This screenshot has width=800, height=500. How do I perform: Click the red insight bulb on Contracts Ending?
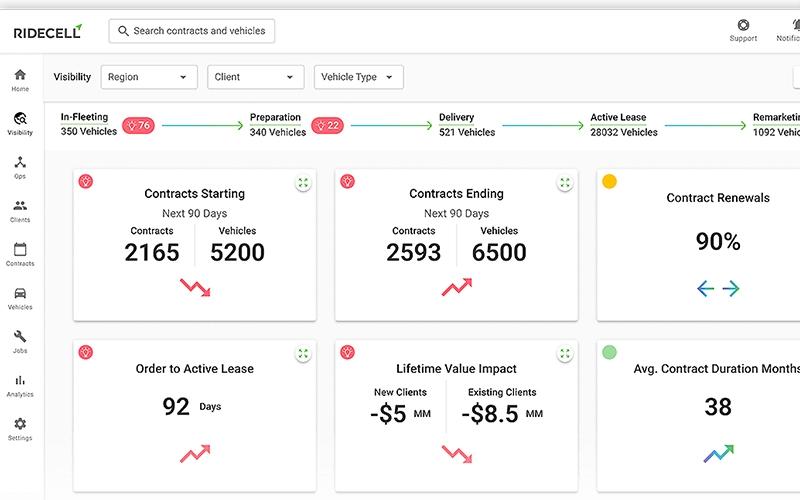click(x=347, y=181)
